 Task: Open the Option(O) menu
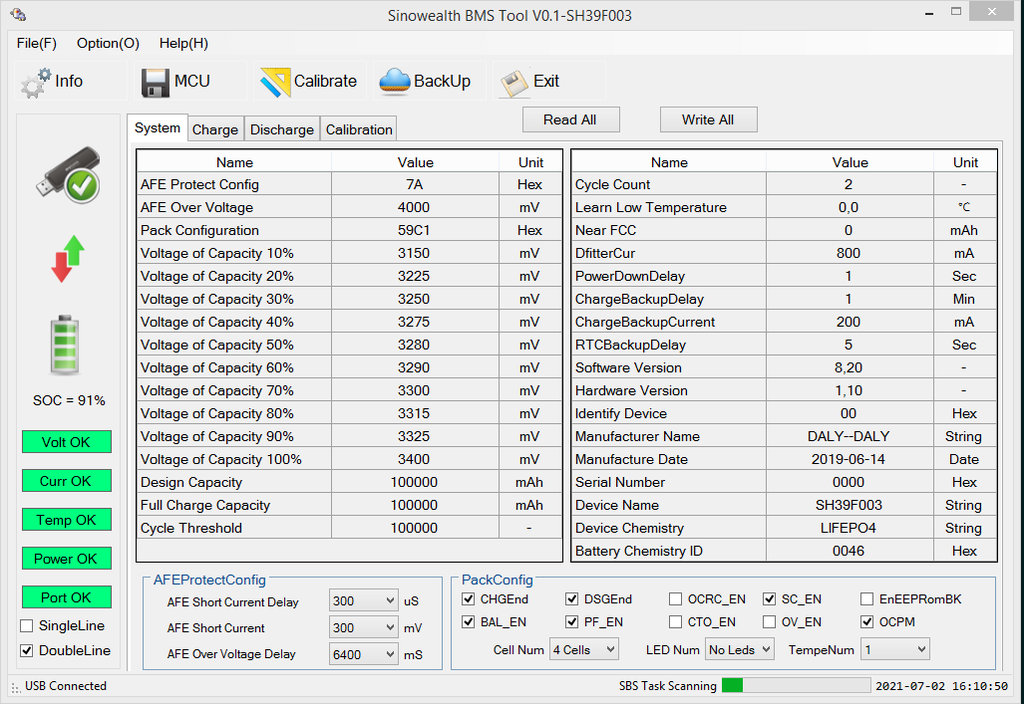[x=108, y=43]
